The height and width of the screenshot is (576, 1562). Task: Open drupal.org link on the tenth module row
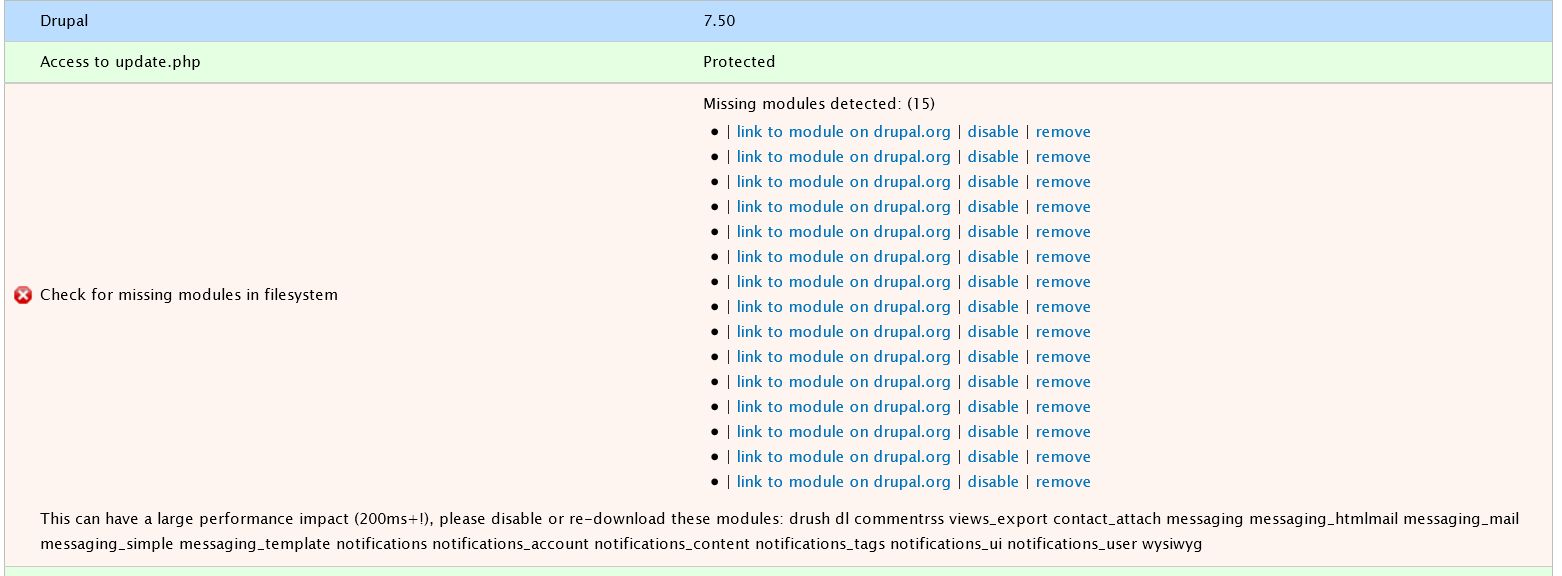click(843, 356)
